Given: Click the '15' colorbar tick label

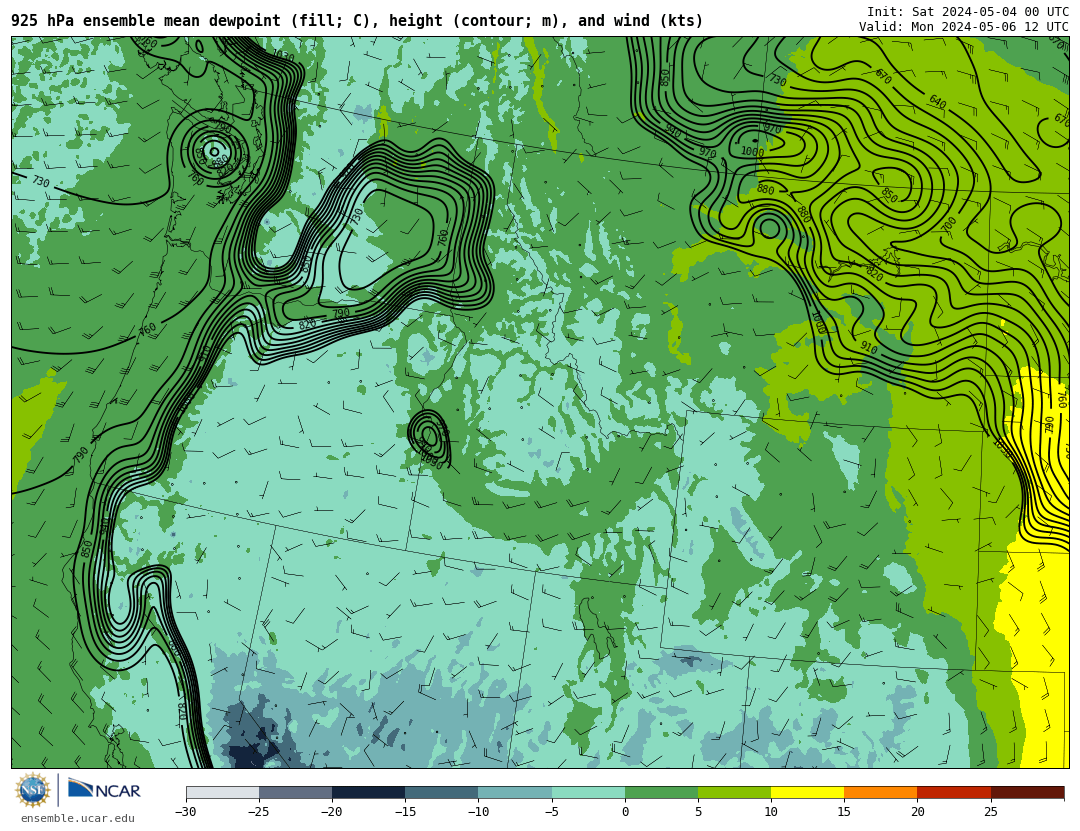Looking at the screenshot, I should [x=844, y=812].
